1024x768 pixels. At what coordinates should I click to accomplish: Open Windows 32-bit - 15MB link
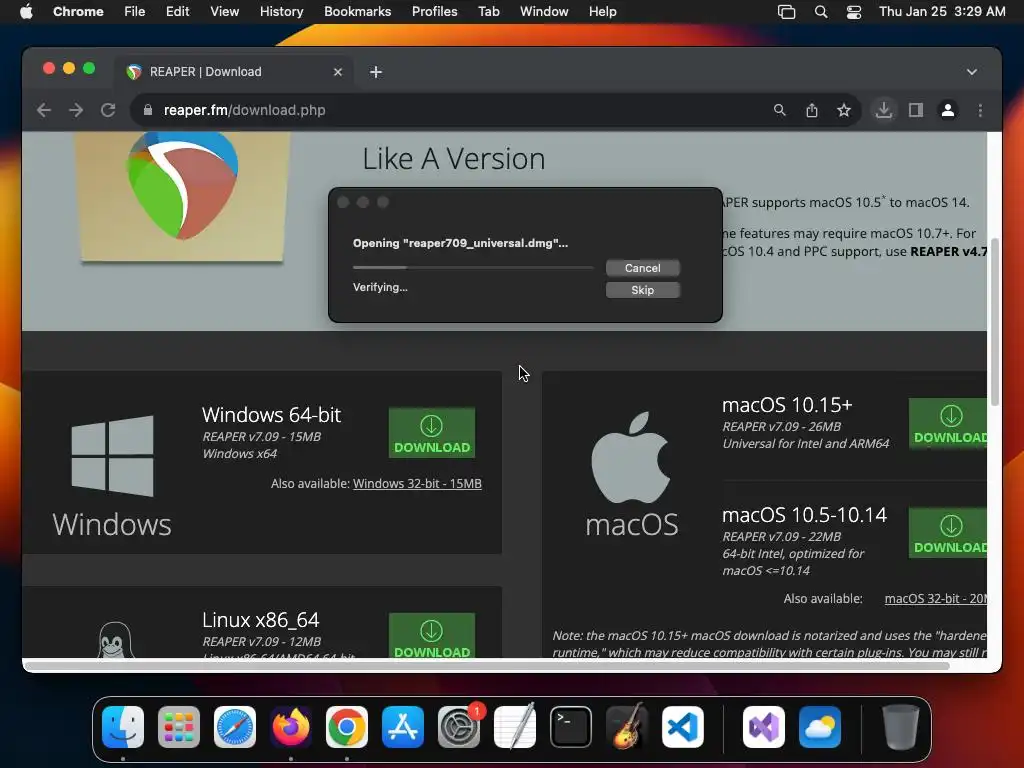pos(417,484)
